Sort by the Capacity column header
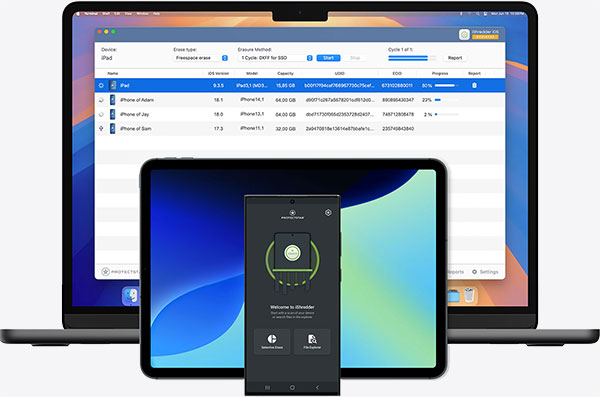Image resolution: width=600 pixels, height=397 pixels. pos(285,73)
